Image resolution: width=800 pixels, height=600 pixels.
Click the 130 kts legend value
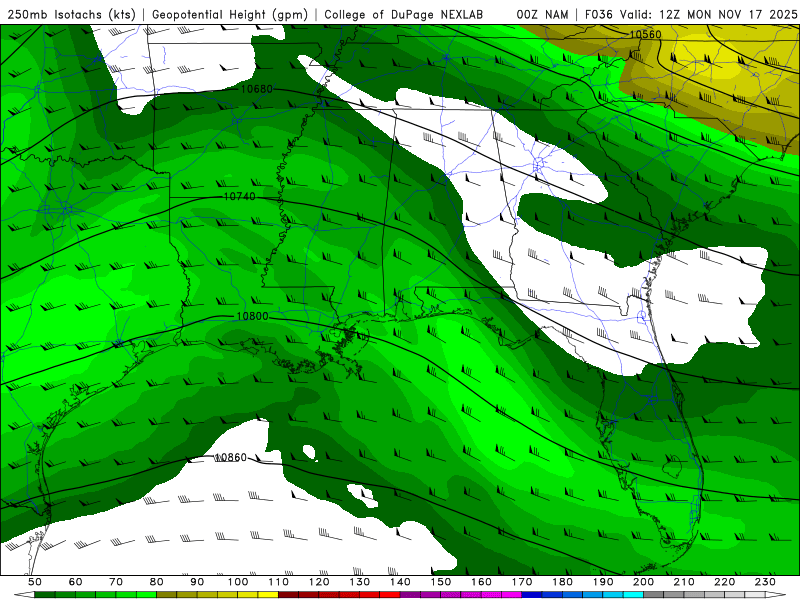[359, 582]
